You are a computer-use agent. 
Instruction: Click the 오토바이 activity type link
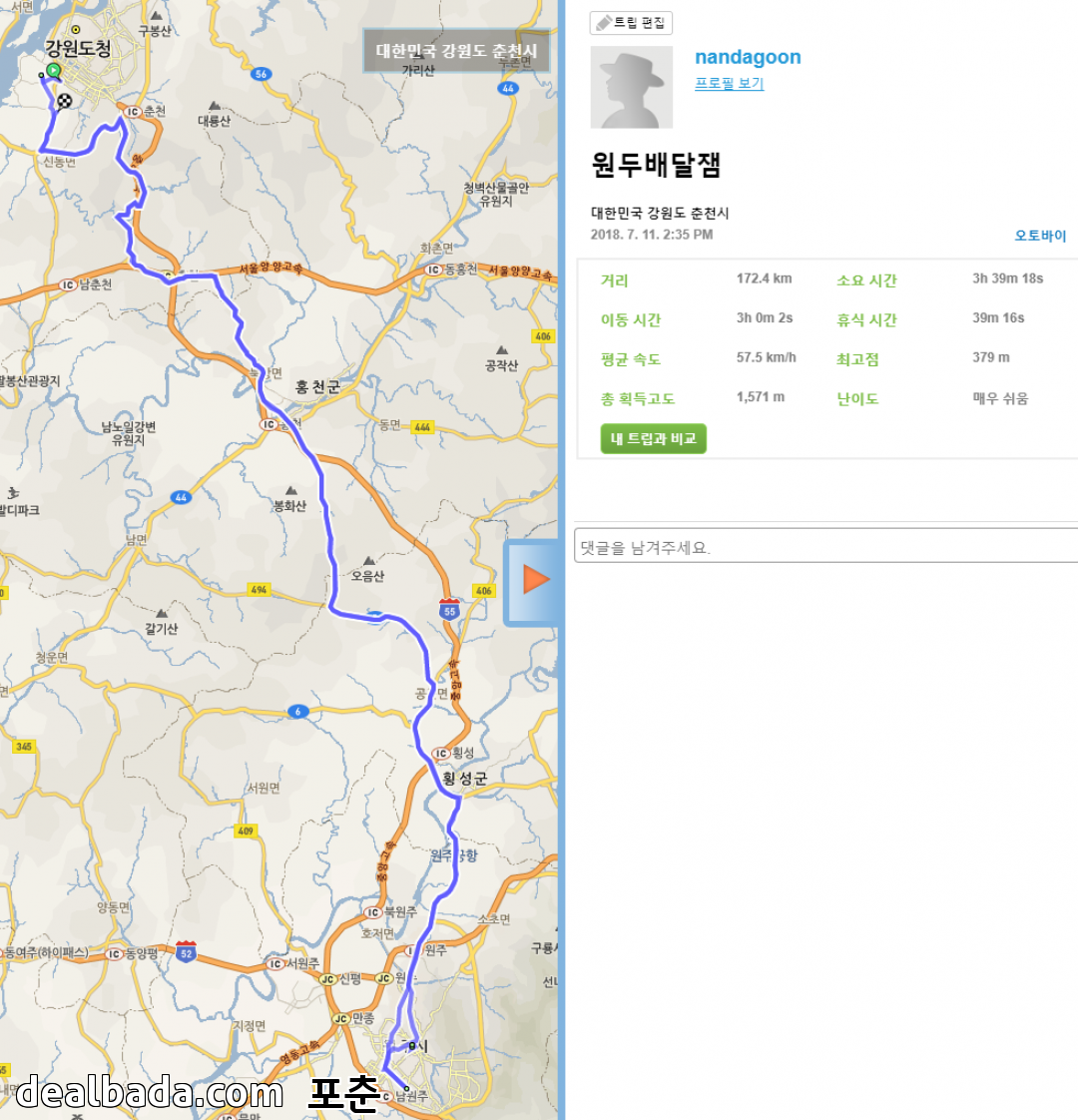pyautogui.click(x=1040, y=236)
